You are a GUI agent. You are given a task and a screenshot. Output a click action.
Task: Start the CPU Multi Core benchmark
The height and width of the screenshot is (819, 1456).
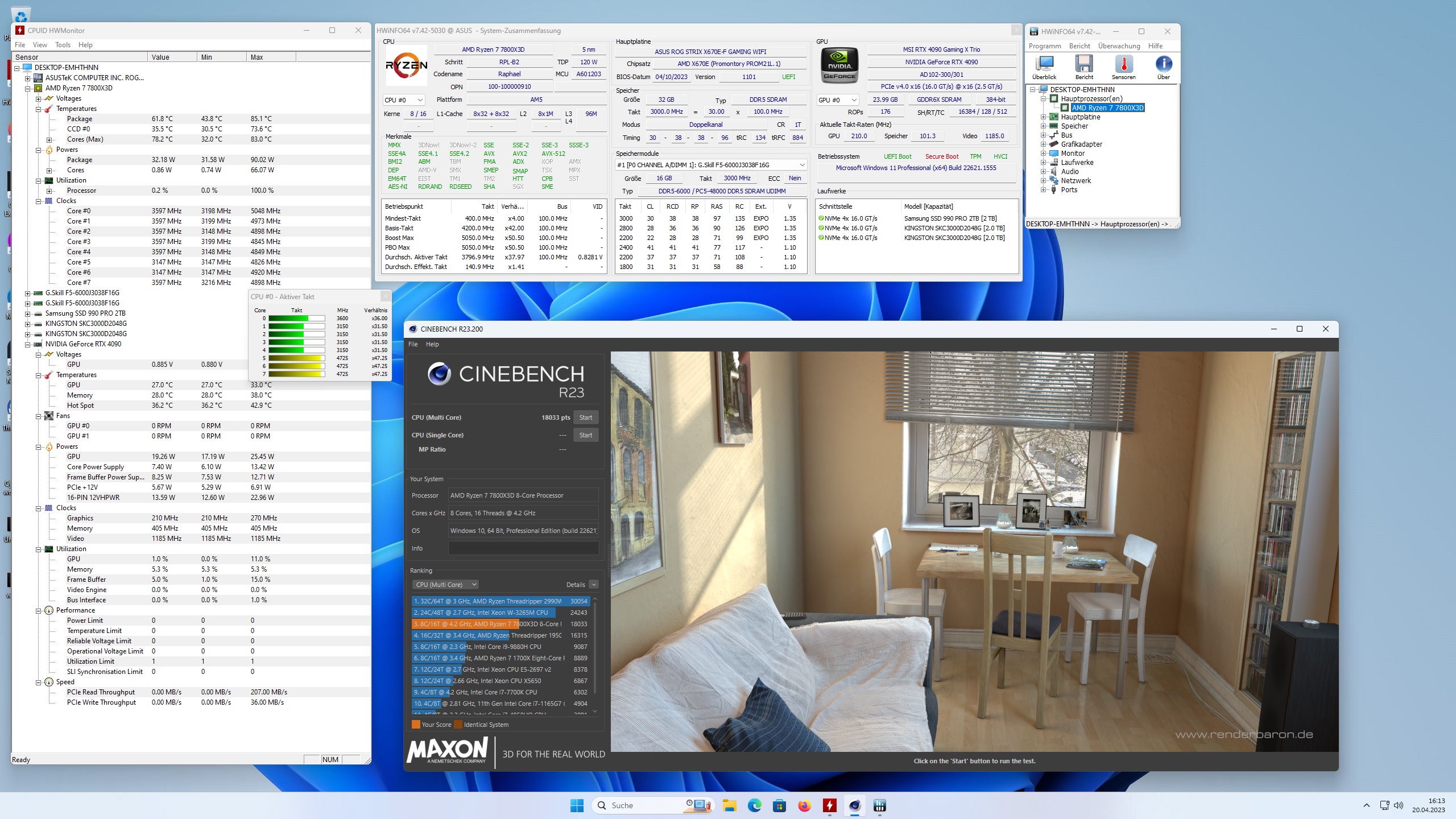(586, 417)
